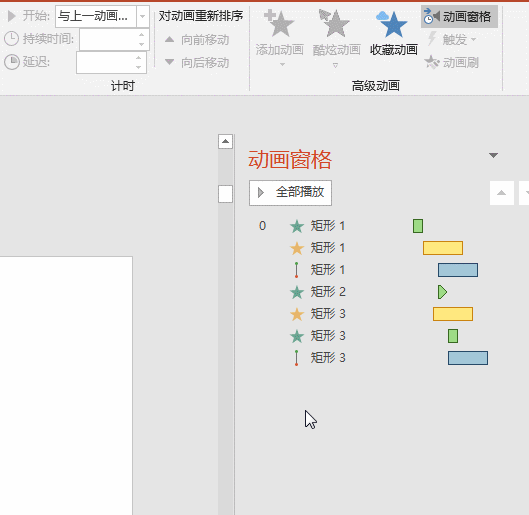The width and height of the screenshot is (529, 515).
Task: Decrease the 延迟 delay stepper
Action: [139, 67]
